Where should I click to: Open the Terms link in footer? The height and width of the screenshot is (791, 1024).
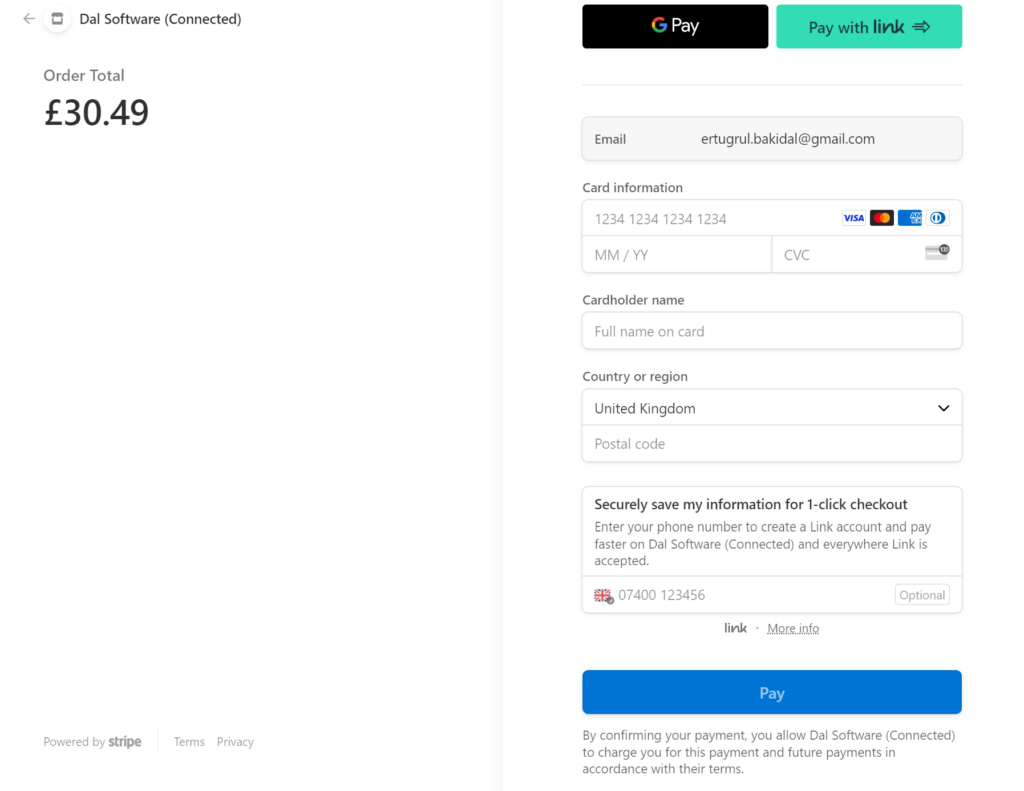189,742
